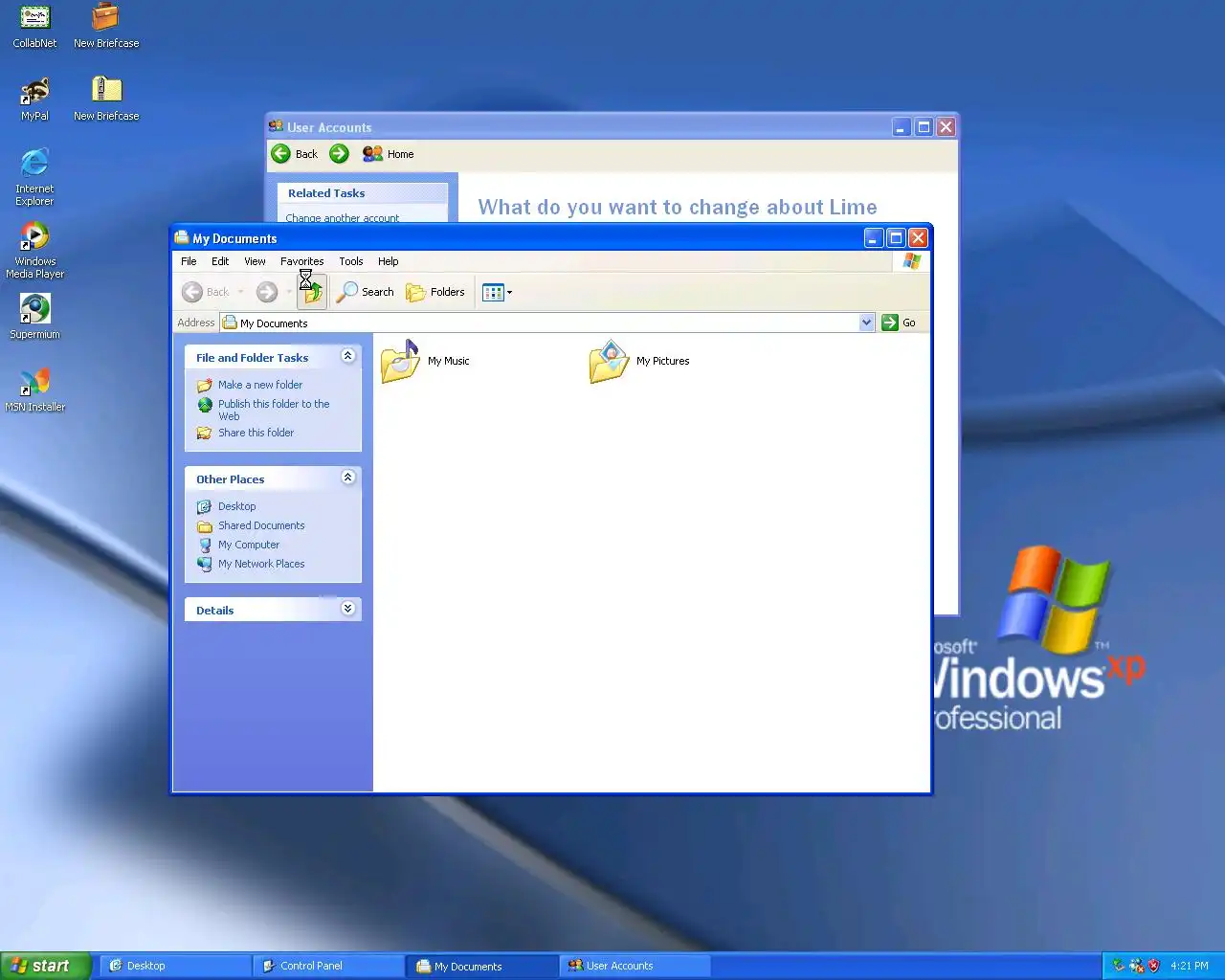Screen dimensions: 1225x980
Task: Select the Supermium desktop icon
Action: coord(34,317)
